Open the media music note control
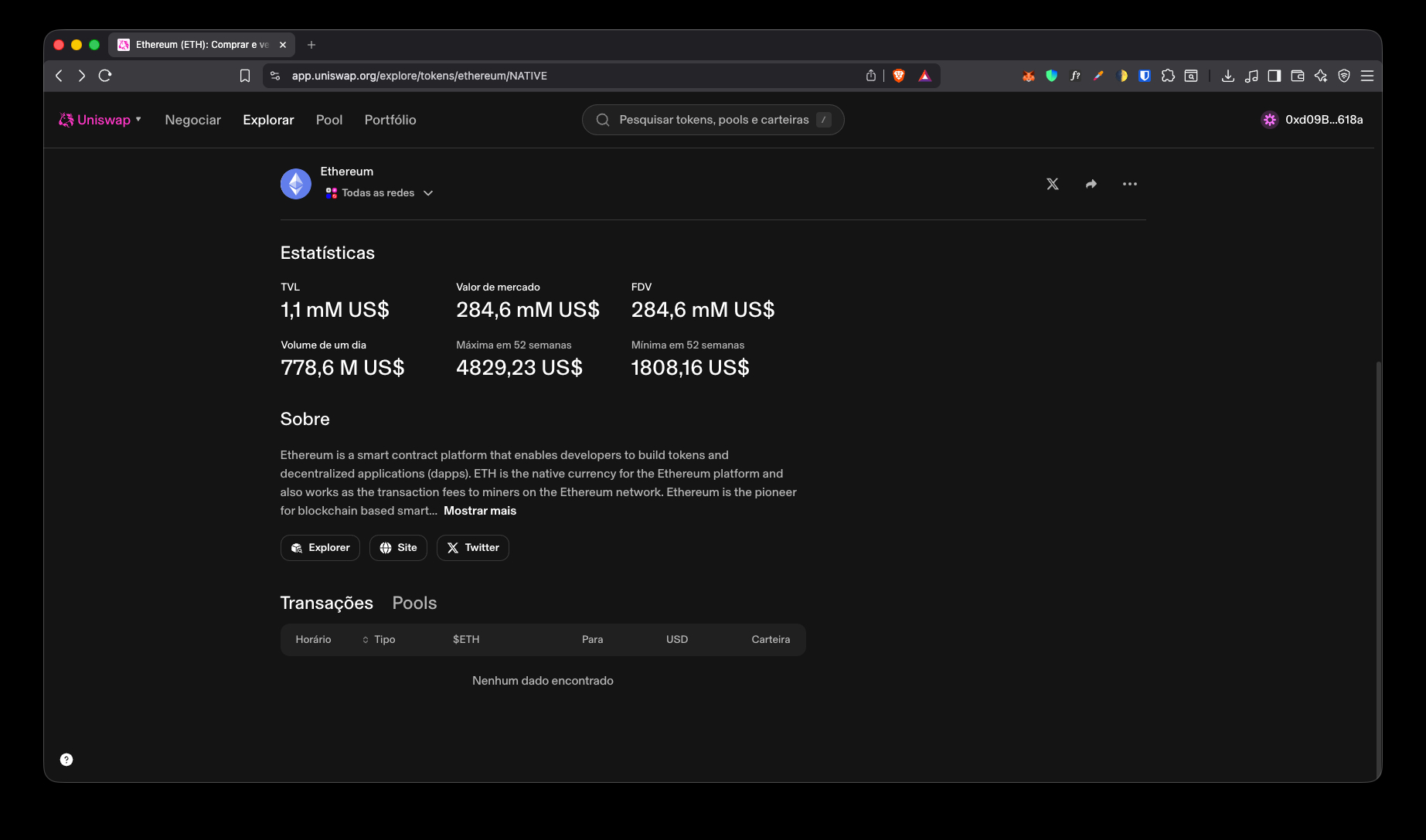The image size is (1426, 840). pos(1251,76)
